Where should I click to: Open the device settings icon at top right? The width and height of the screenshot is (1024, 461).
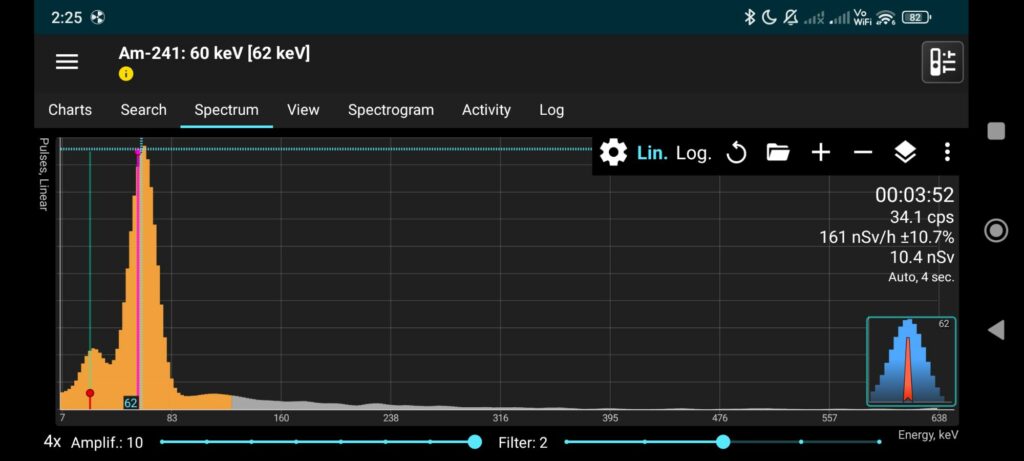(x=942, y=62)
